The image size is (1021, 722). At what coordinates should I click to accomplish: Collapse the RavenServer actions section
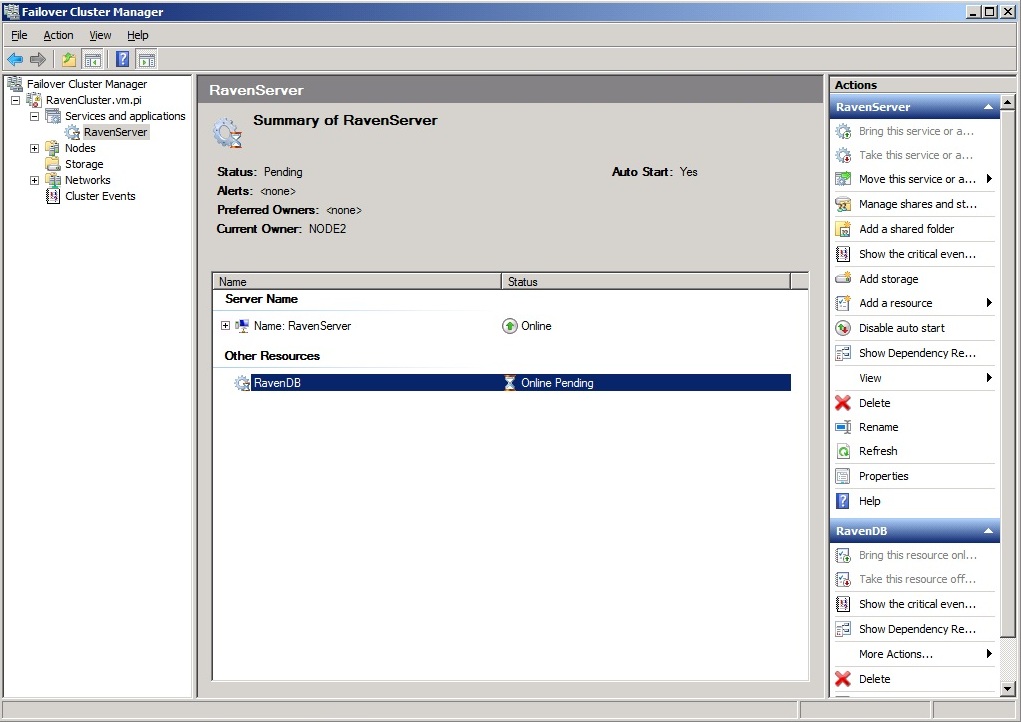point(988,107)
